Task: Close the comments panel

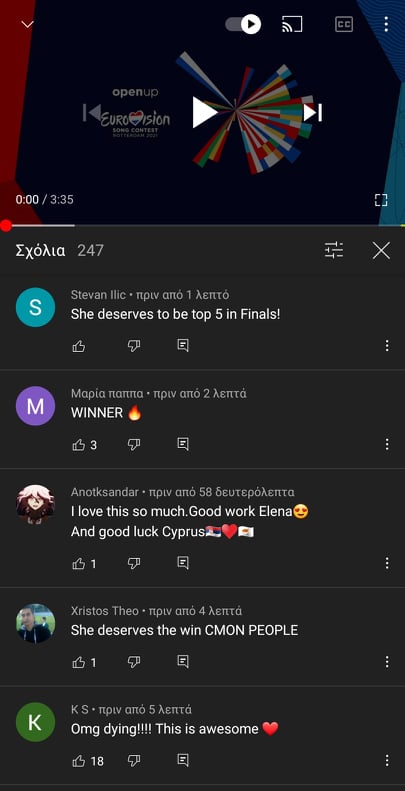Action: coord(381,250)
